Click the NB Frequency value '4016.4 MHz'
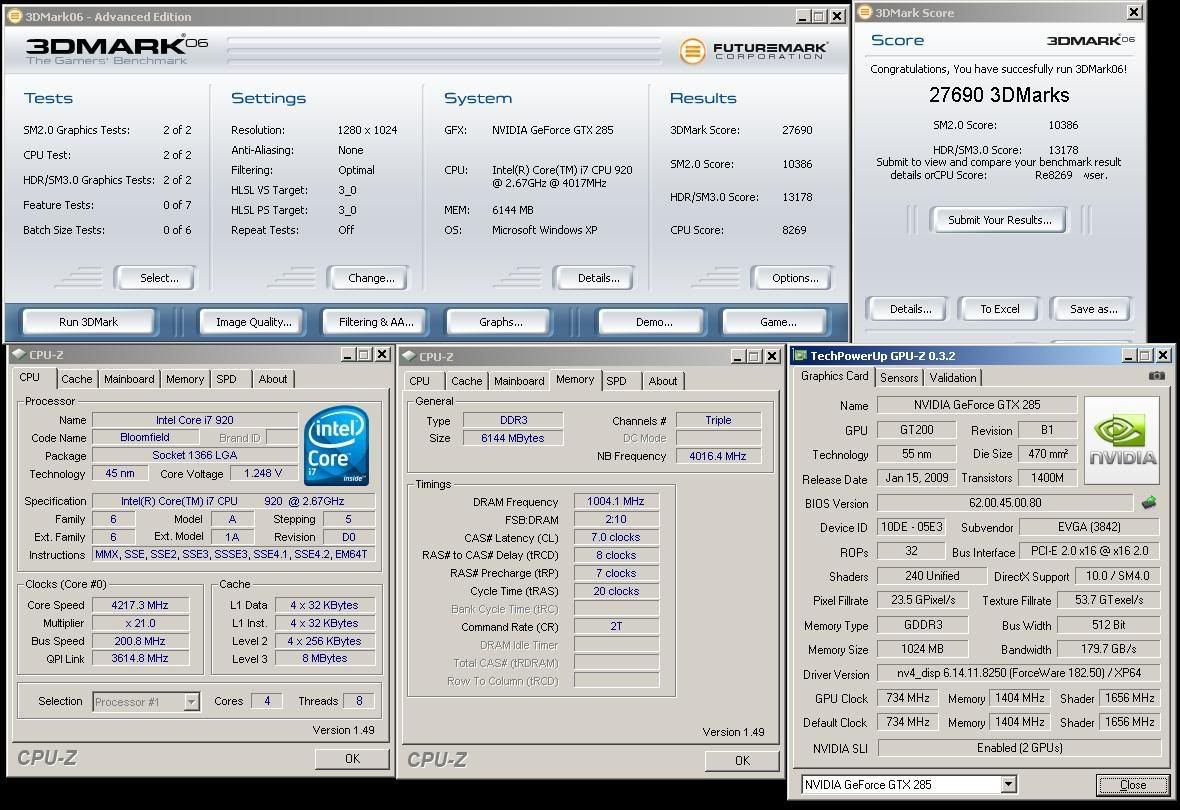 [x=718, y=456]
